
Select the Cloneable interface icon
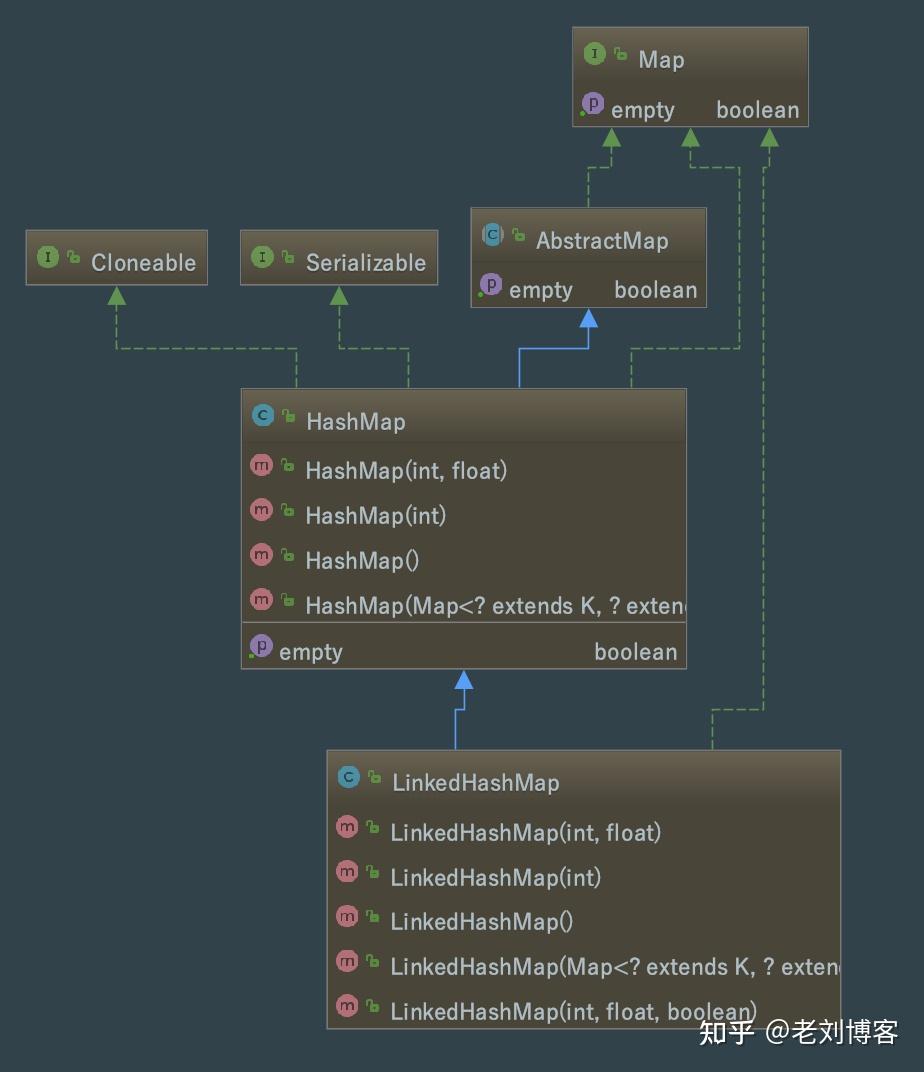tap(46, 257)
